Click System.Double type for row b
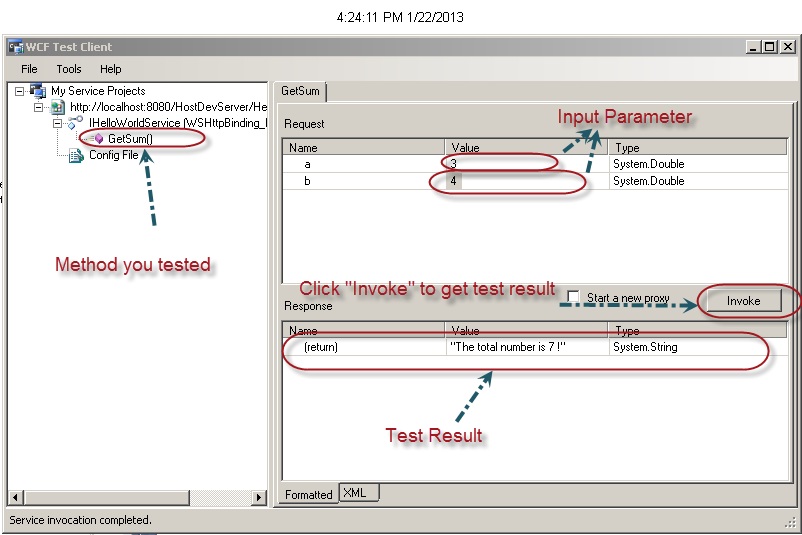The width and height of the screenshot is (802, 535). (698, 181)
